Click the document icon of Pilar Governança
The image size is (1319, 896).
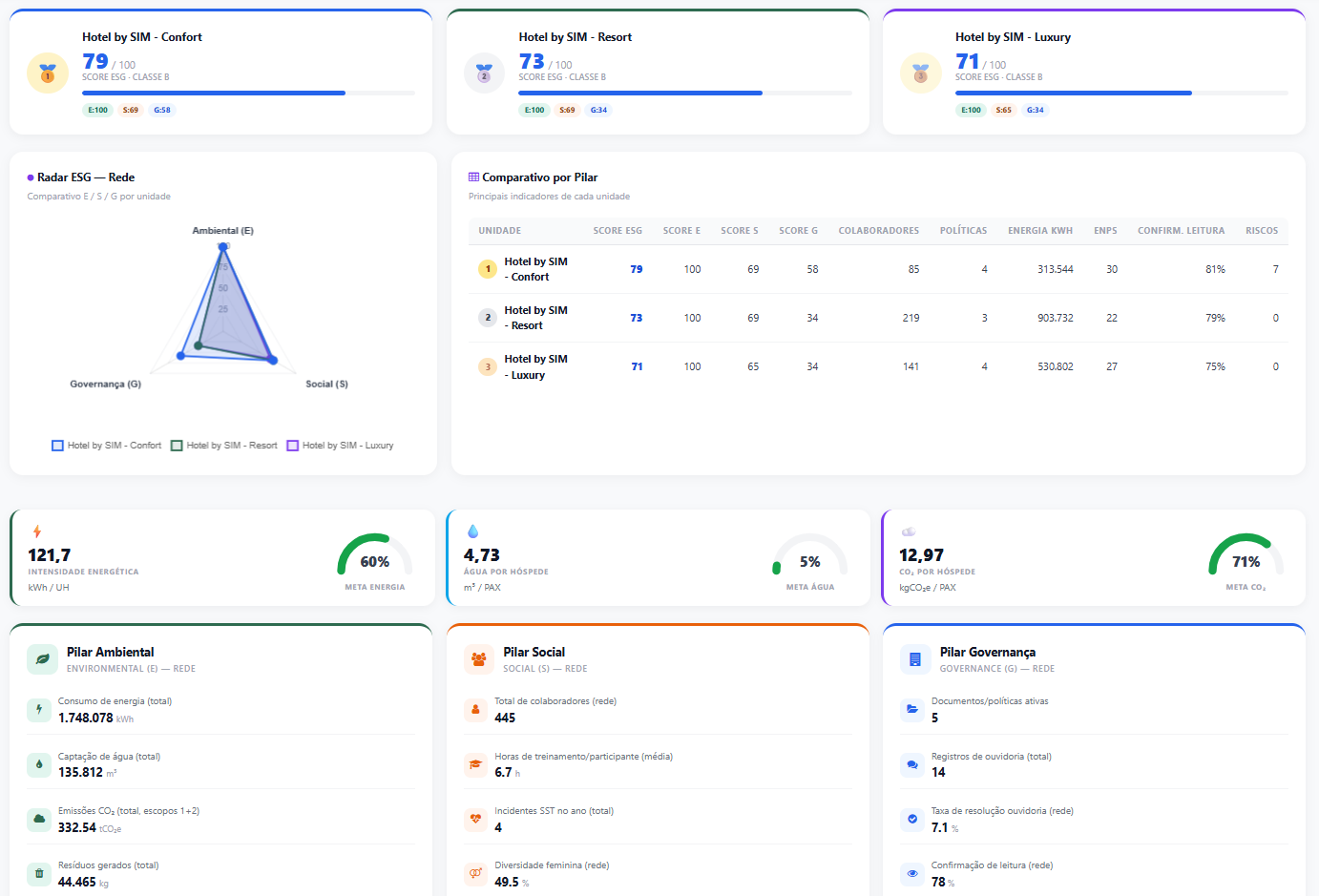(x=915, y=659)
